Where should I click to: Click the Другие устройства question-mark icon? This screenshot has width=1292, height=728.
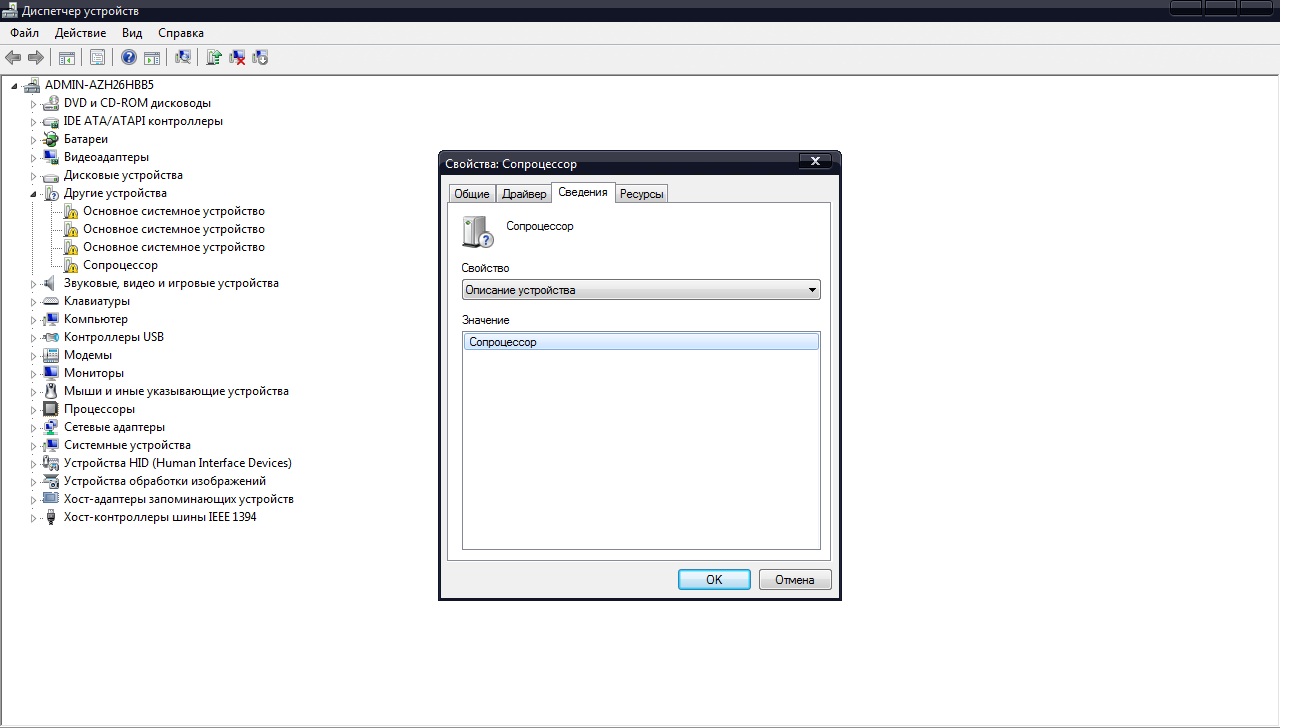52,193
